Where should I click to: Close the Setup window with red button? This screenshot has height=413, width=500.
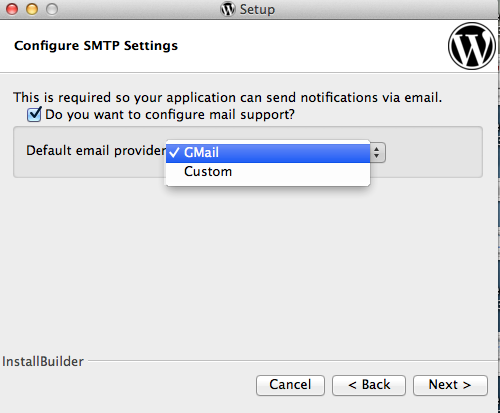[12, 9]
